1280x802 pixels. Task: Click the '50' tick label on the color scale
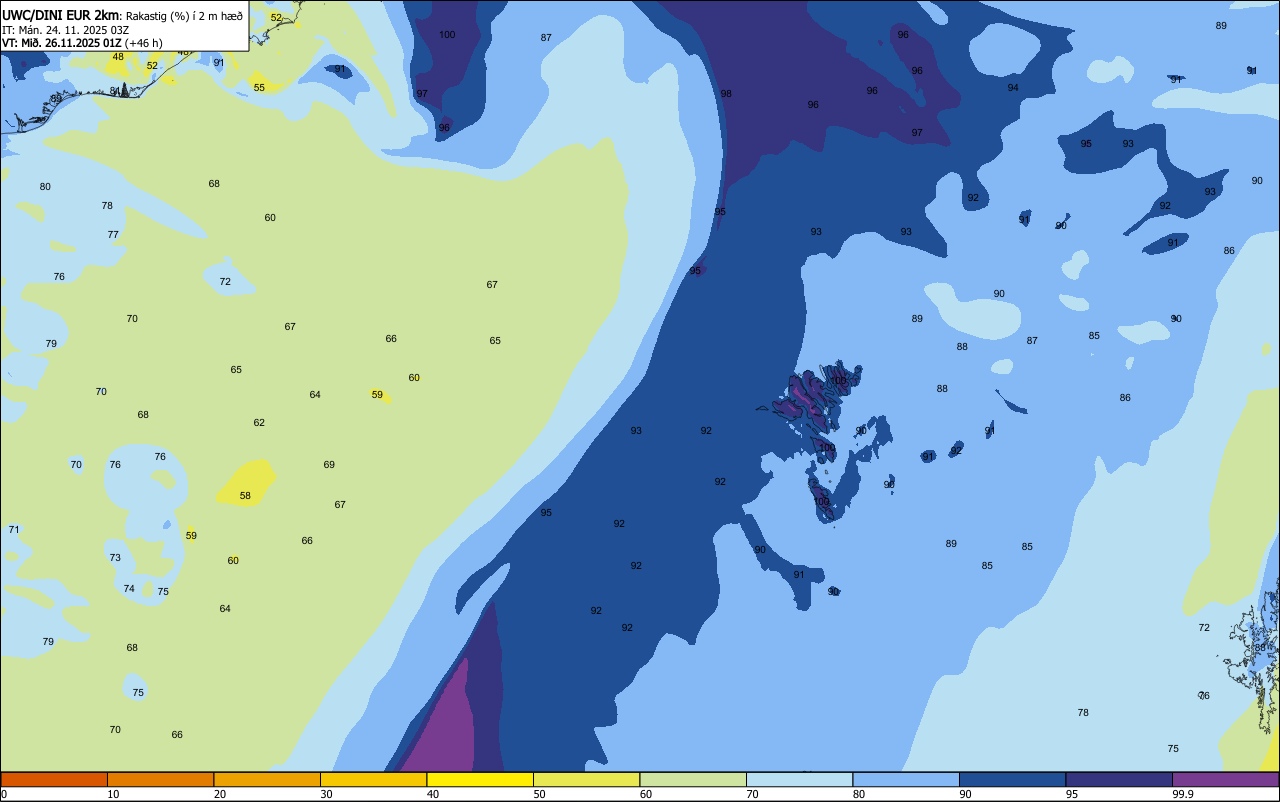(540, 794)
